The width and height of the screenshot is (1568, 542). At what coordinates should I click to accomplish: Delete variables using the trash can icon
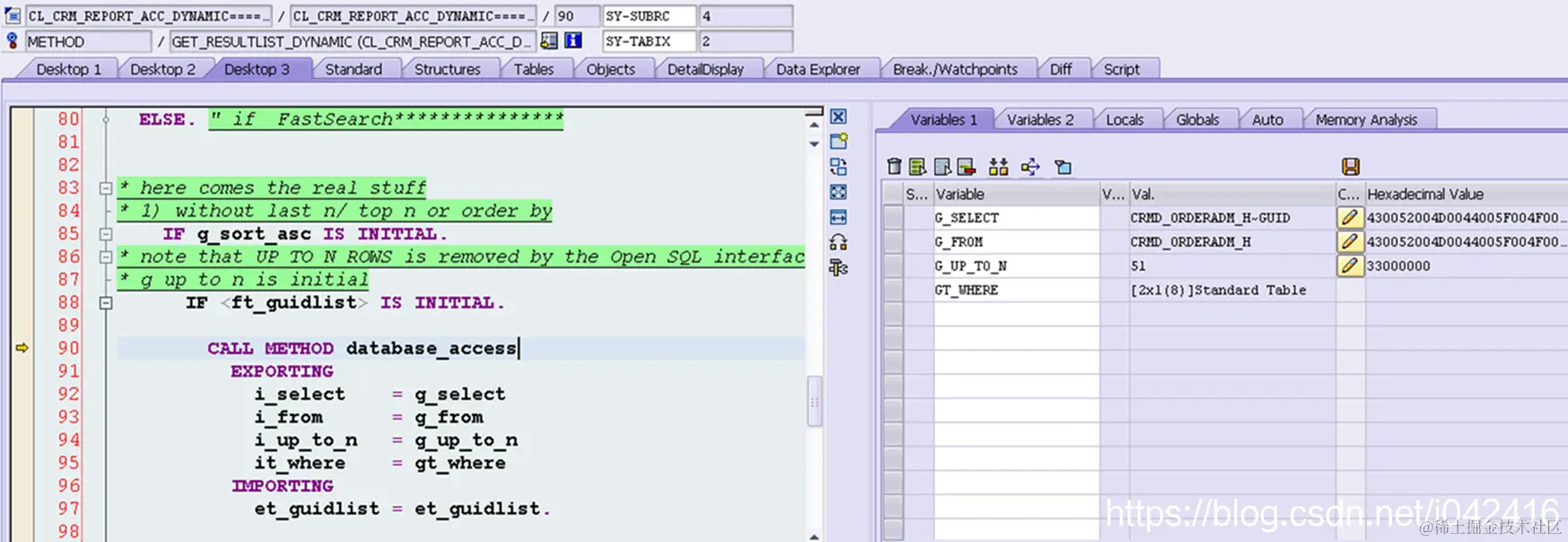click(893, 167)
